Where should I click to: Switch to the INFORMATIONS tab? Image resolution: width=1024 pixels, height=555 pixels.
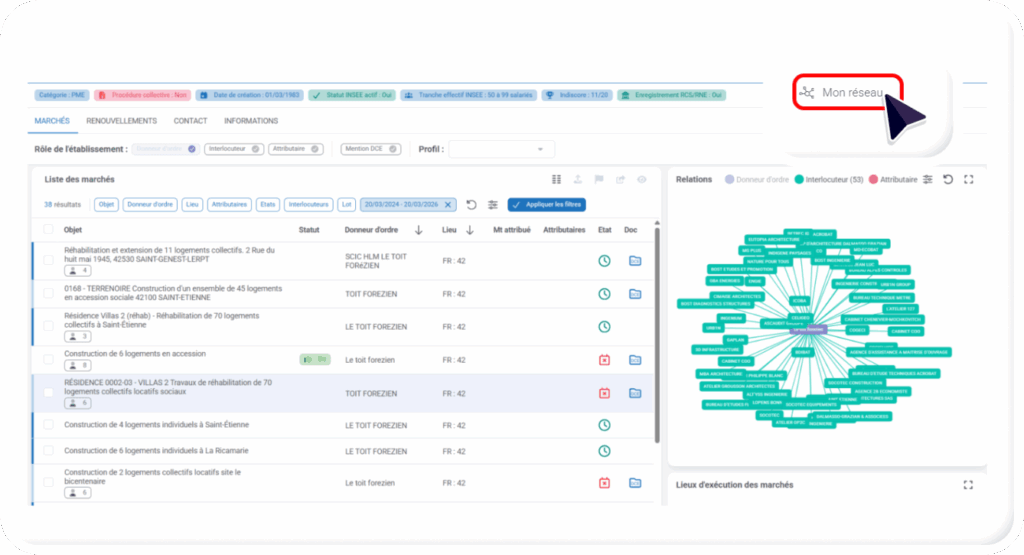tap(251, 121)
